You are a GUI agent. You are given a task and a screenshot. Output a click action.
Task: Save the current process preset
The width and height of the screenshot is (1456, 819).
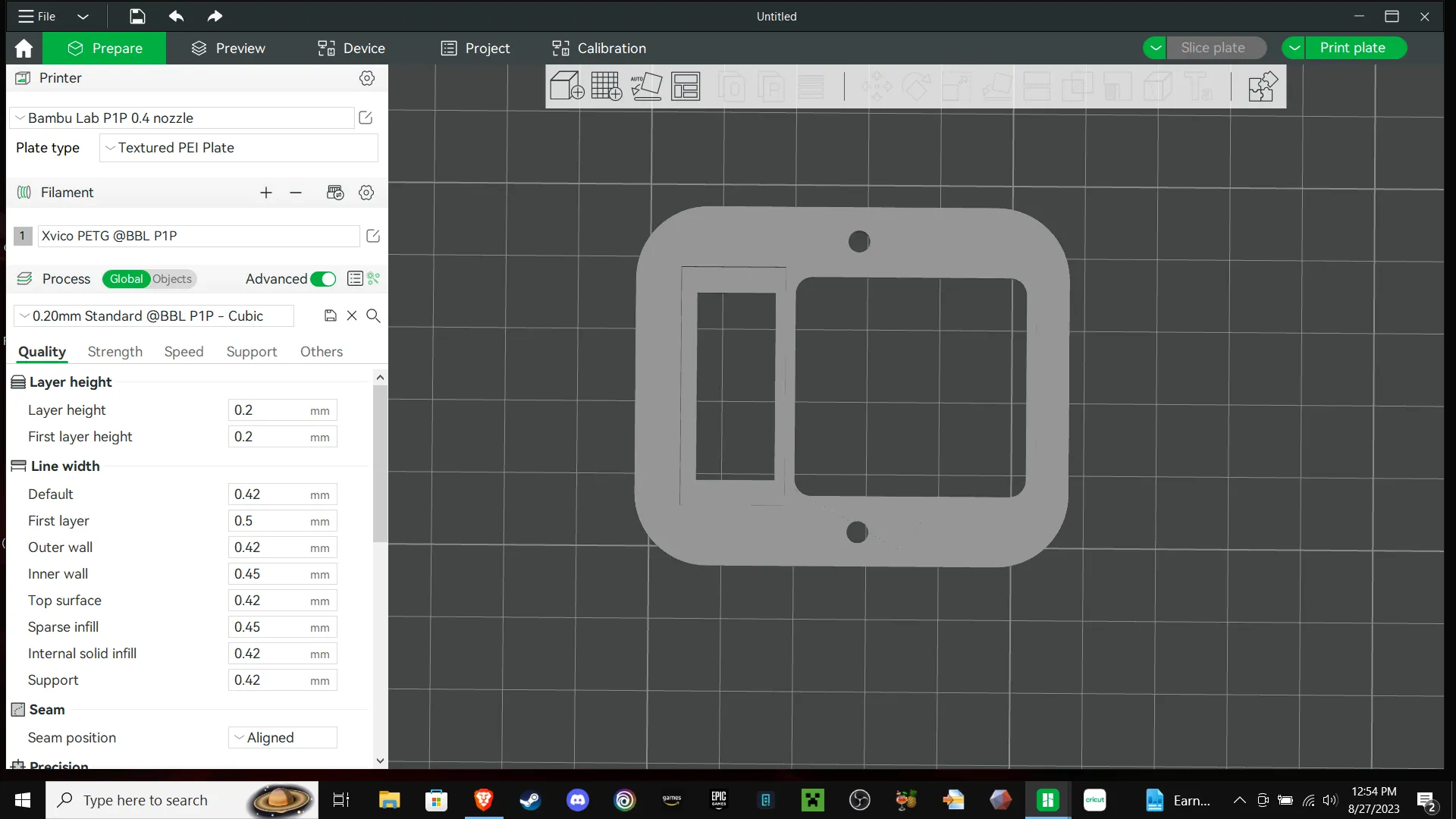tap(330, 315)
